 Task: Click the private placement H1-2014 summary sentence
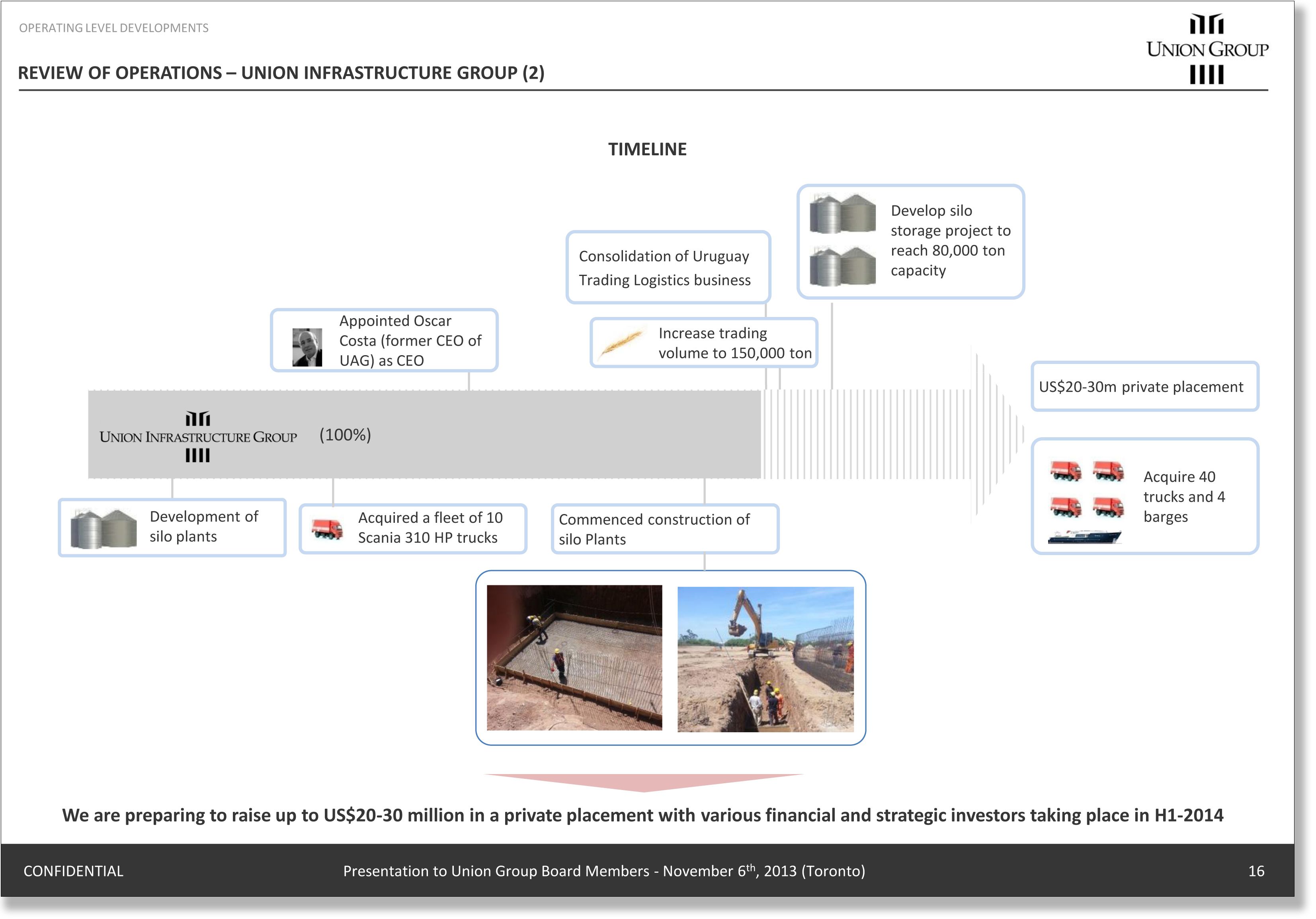642,815
